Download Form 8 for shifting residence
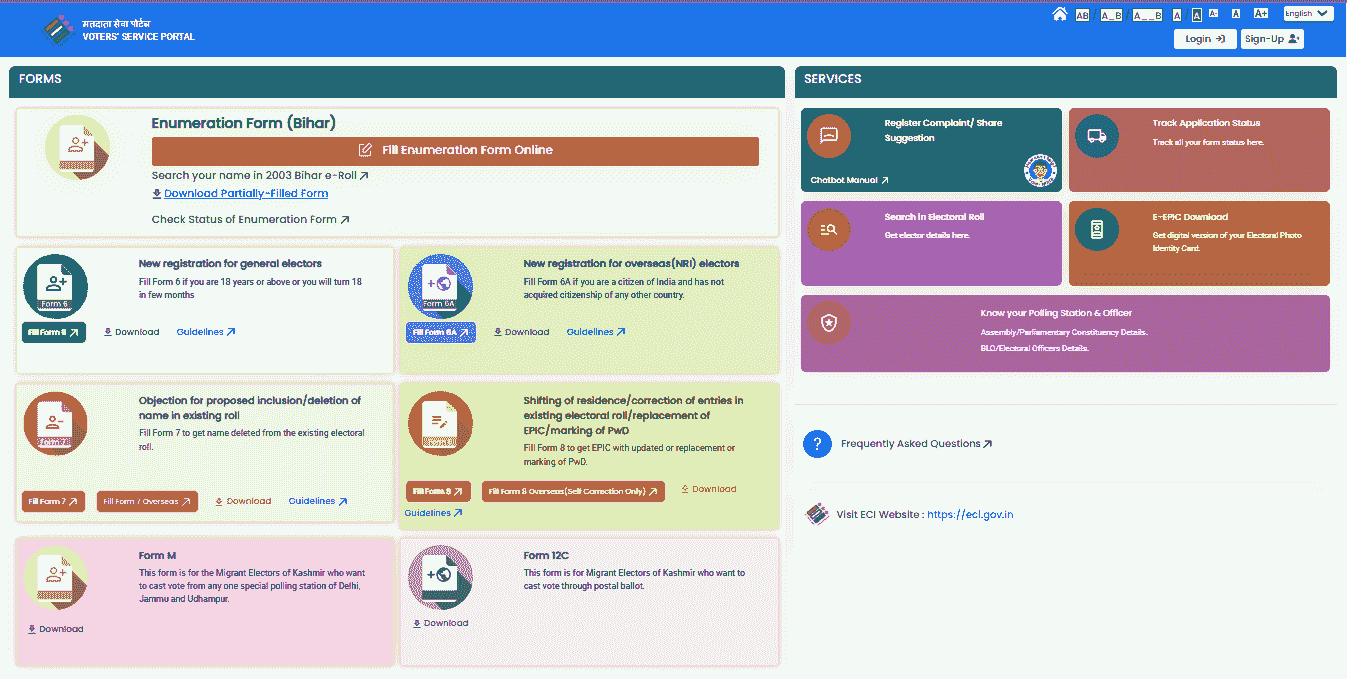The height and width of the screenshot is (679, 1347). pyautogui.click(x=708, y=489)
